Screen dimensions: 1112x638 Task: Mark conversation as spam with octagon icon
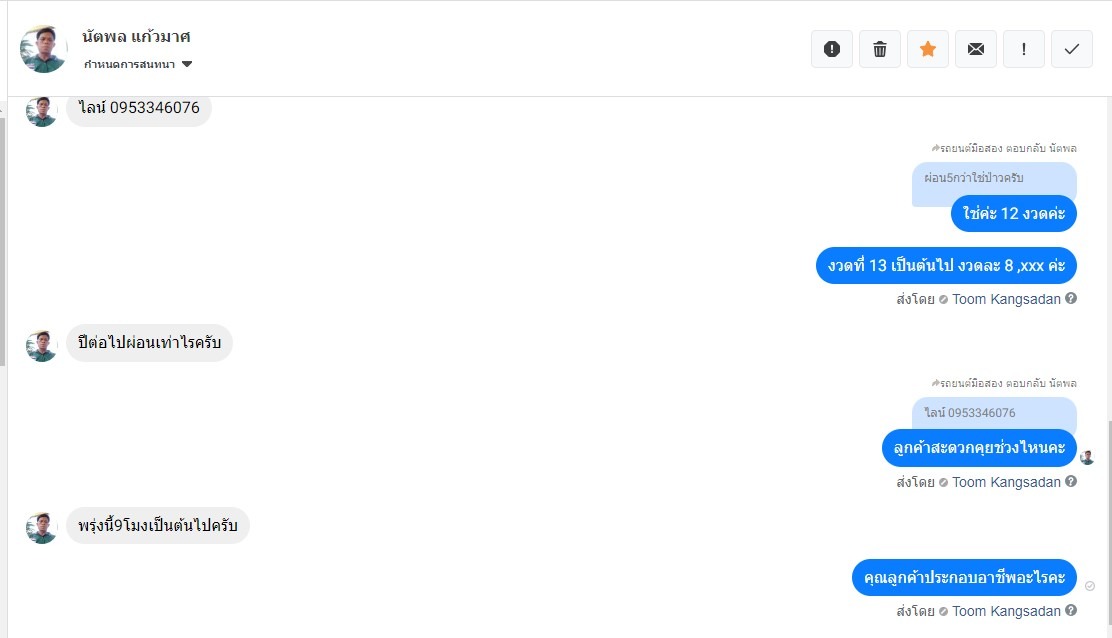[x=832, y=49]
